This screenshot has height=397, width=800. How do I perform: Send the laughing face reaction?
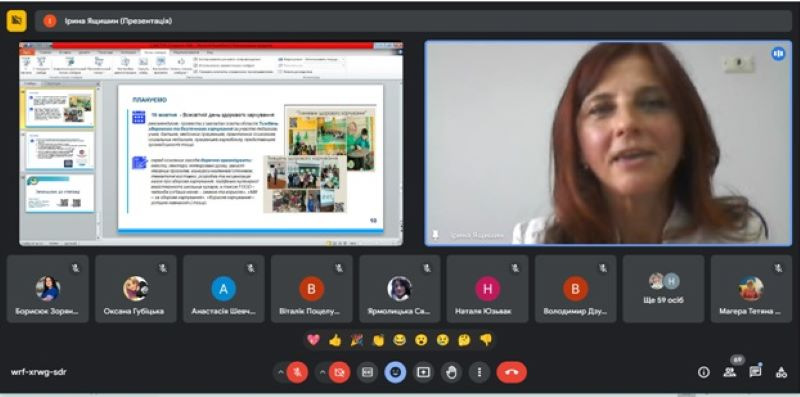click(399, 340)
